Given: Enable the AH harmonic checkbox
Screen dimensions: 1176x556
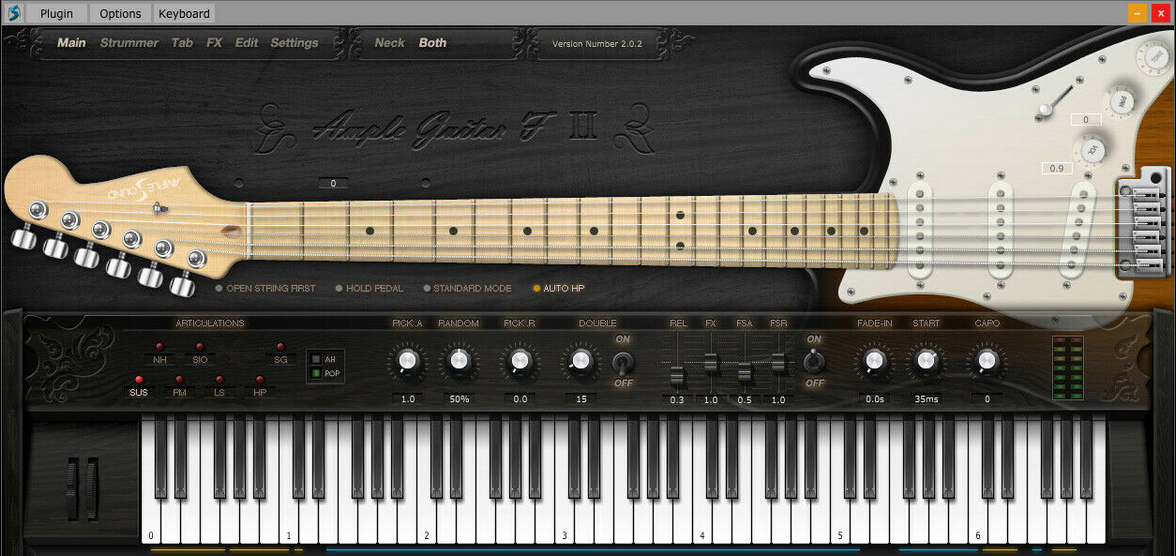Looking at the screenshot, I should coord(316,359).
